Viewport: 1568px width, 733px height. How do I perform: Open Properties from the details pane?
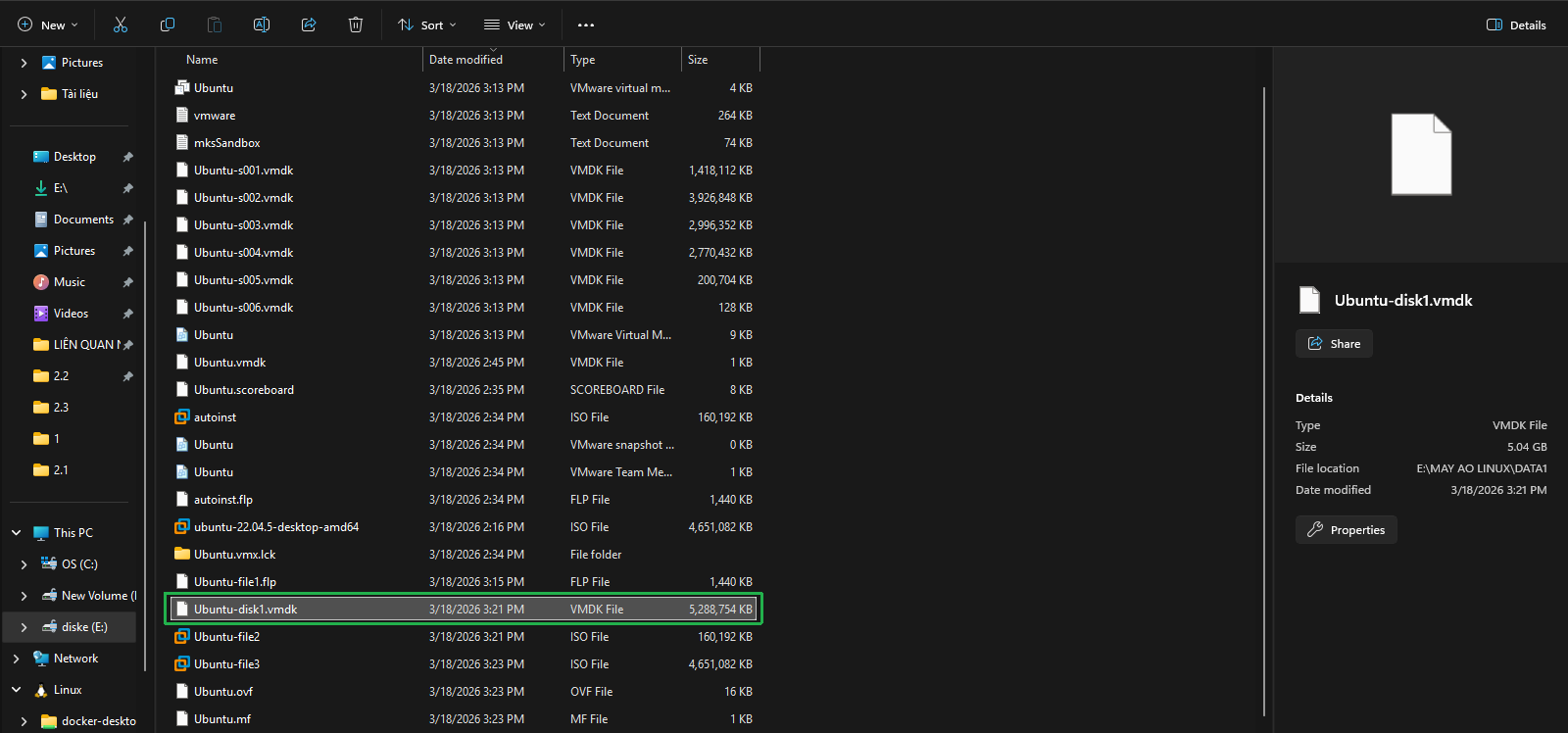(1347, 530)
